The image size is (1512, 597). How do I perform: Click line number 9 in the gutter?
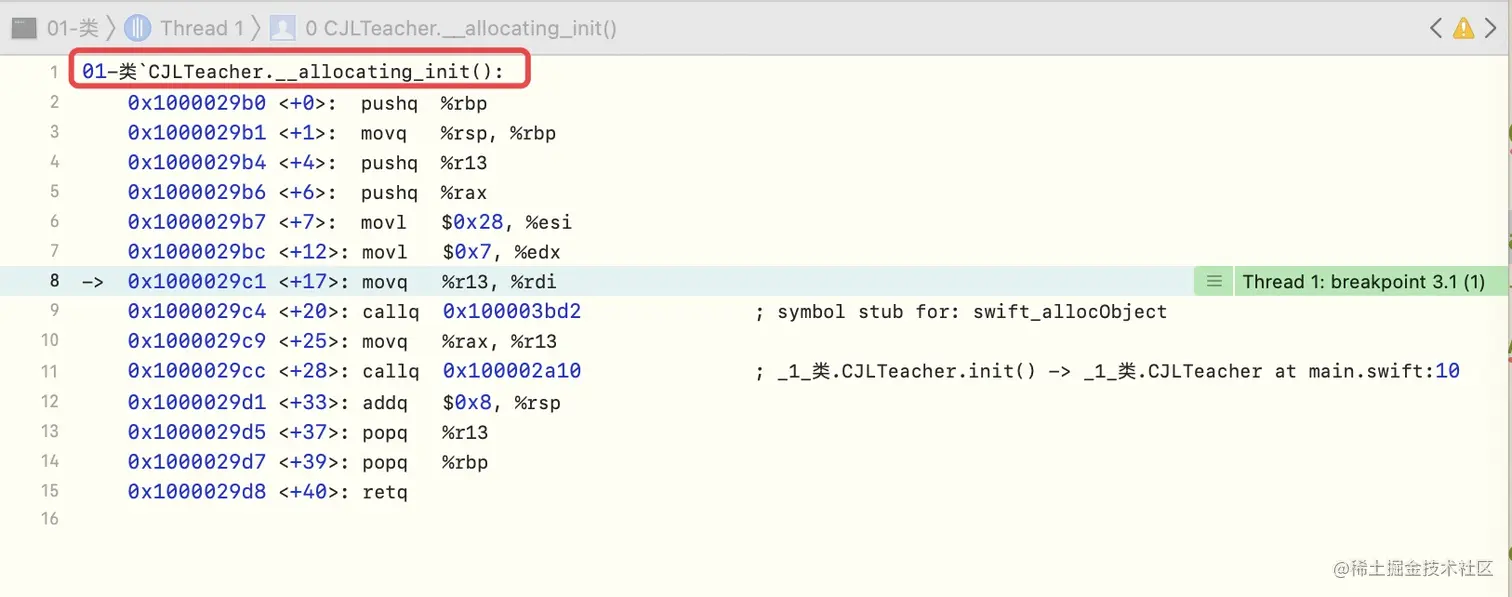55,311
